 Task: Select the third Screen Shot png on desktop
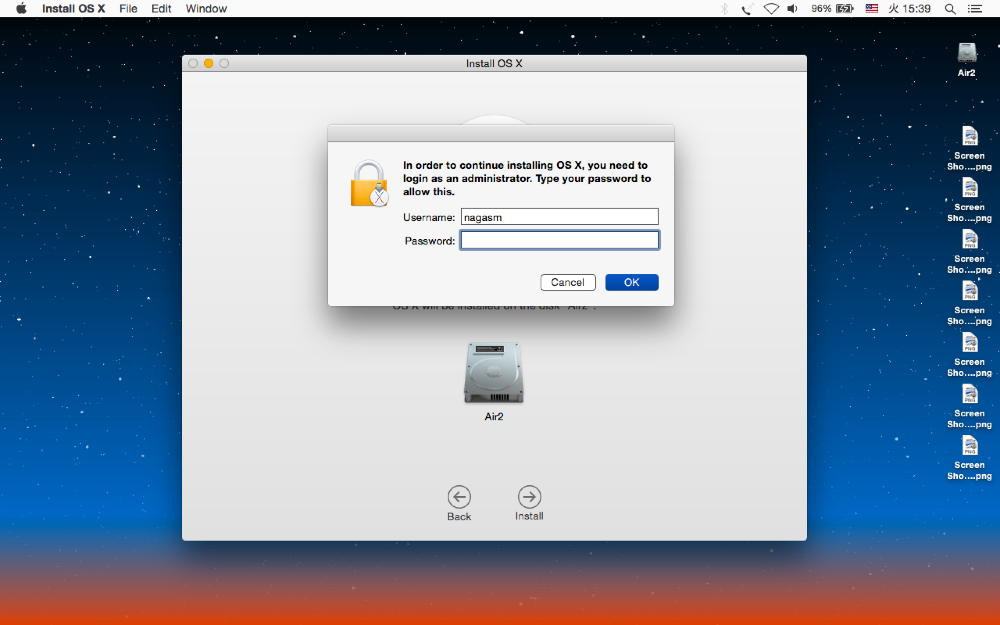[x=969, y=252]
